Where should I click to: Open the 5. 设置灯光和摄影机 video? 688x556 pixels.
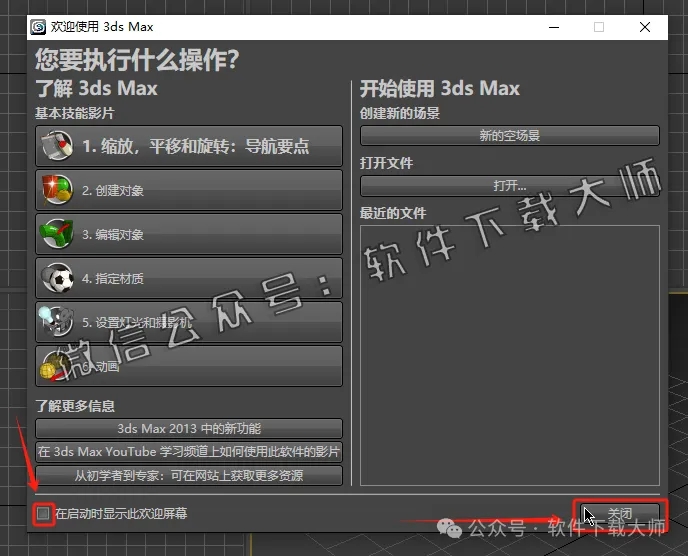tap(189, 322)
